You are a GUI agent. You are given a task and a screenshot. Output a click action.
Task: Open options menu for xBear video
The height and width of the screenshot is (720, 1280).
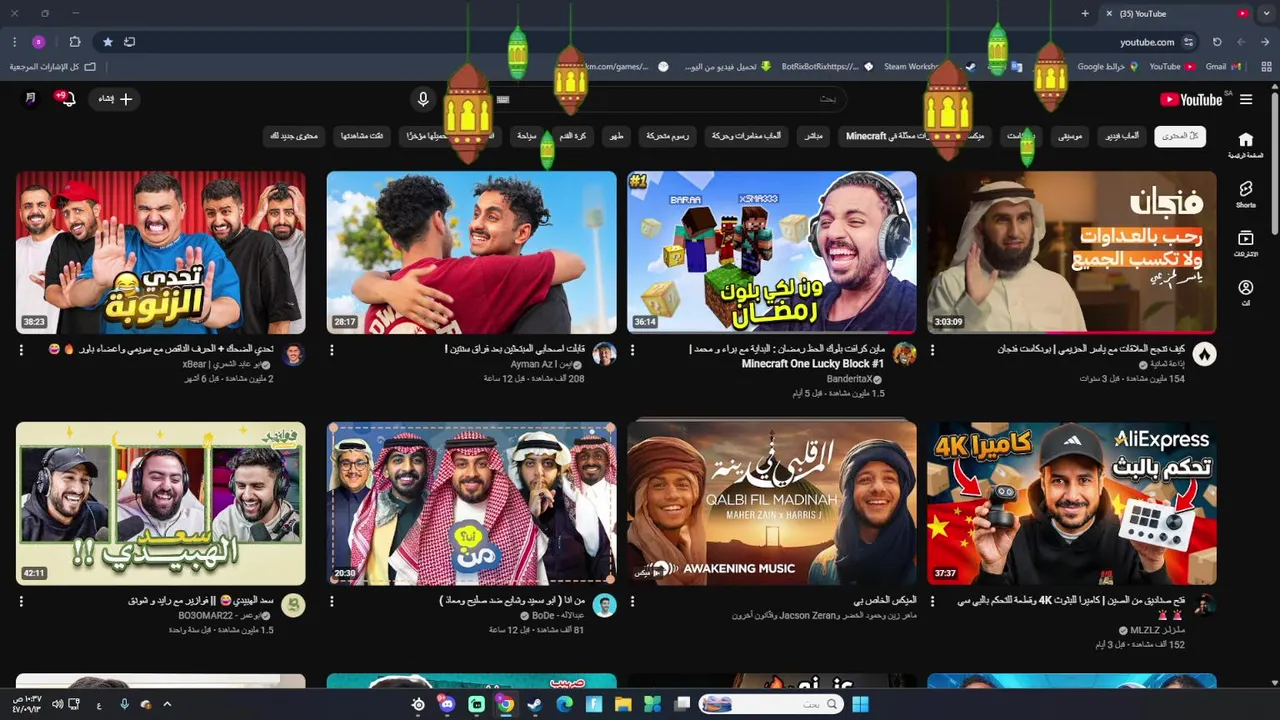tap(21, 350)
